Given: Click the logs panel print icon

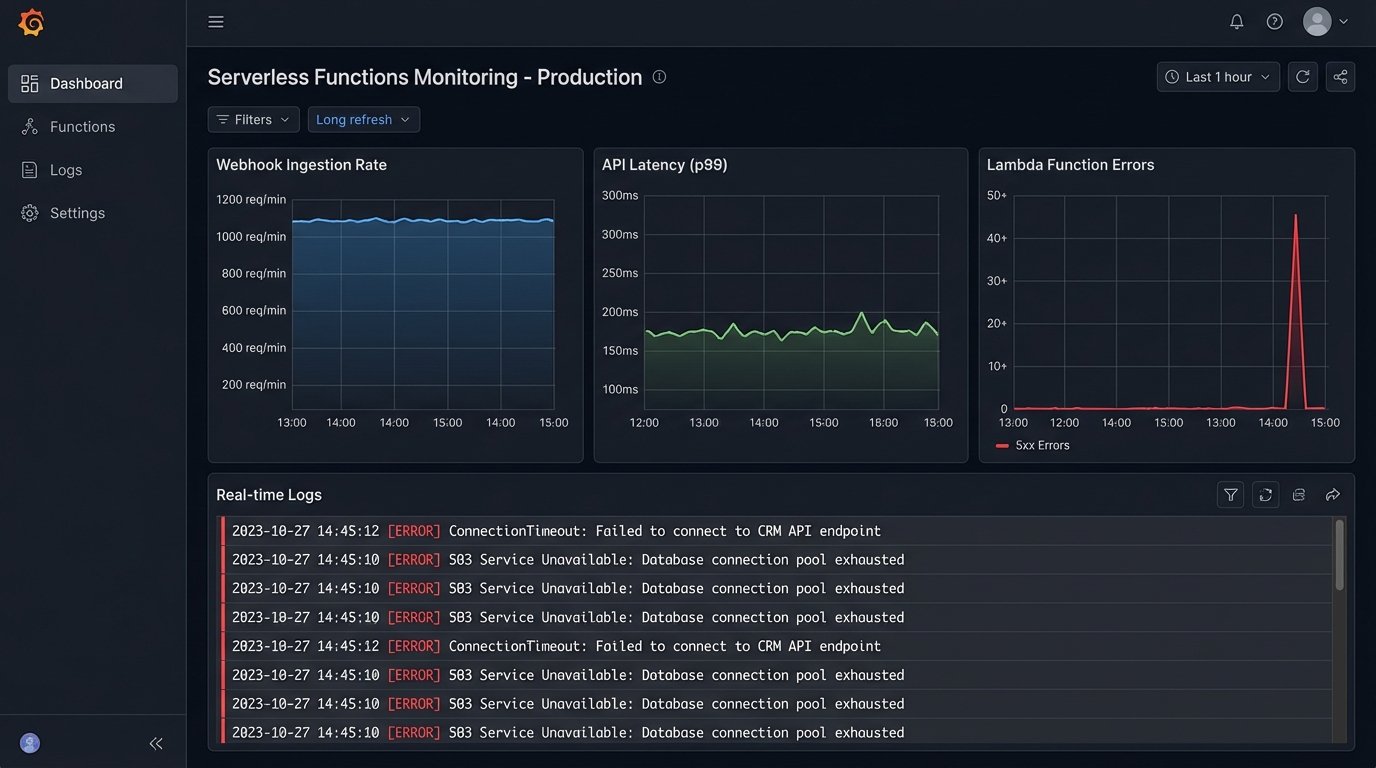Looking at the screenshot, I should pyautogui.click(x=1299, y=495).
